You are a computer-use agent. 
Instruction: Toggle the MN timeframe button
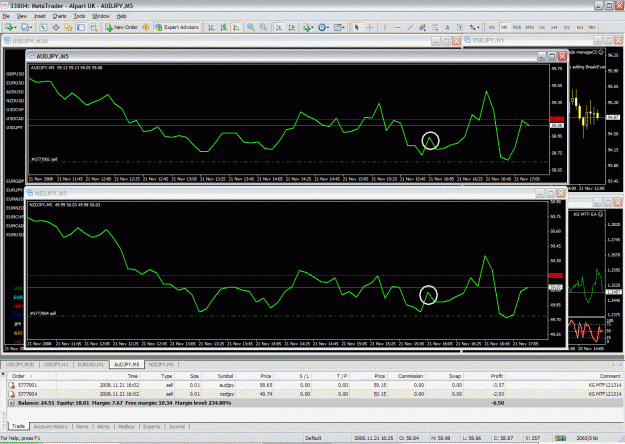592,27
